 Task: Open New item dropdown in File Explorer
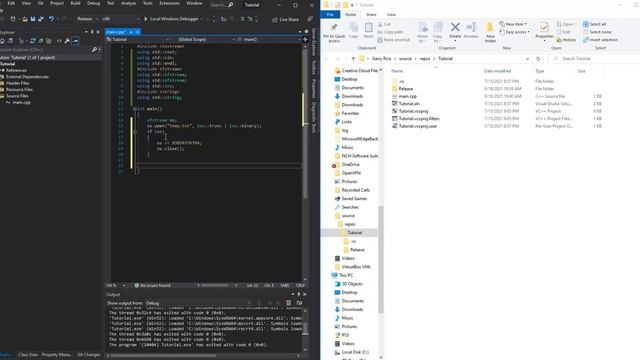(513, 24)
